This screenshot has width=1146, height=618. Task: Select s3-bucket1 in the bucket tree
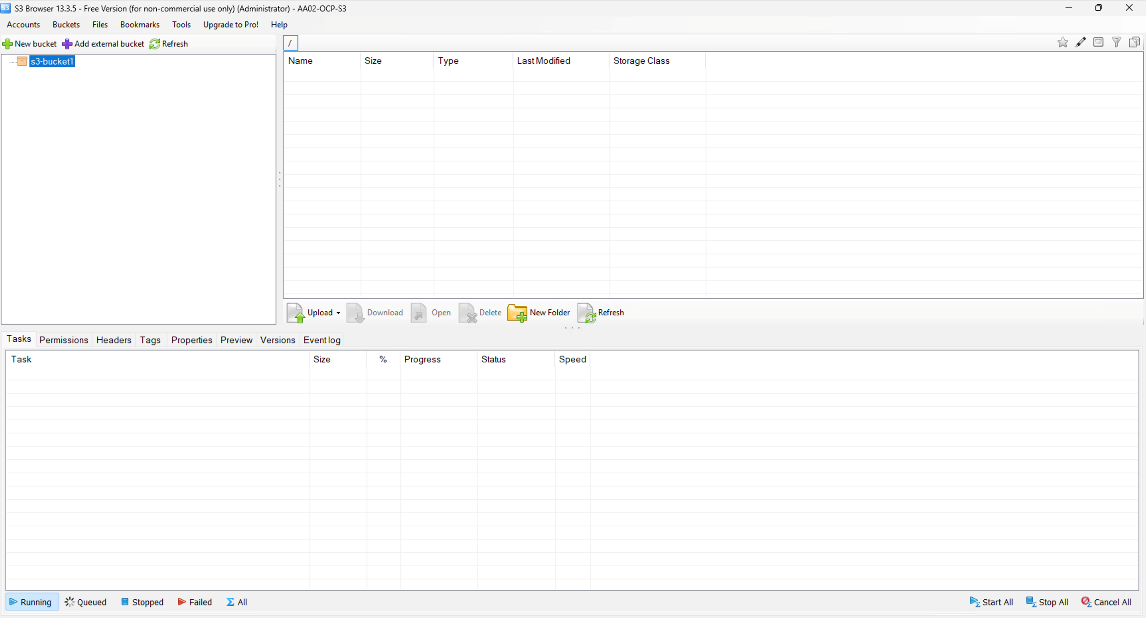point(52,61)
